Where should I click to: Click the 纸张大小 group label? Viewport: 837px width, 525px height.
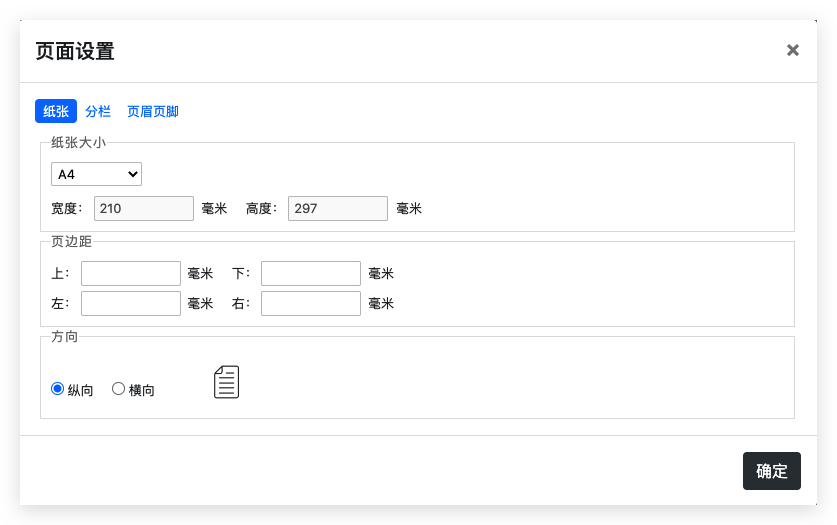(78, 142)
